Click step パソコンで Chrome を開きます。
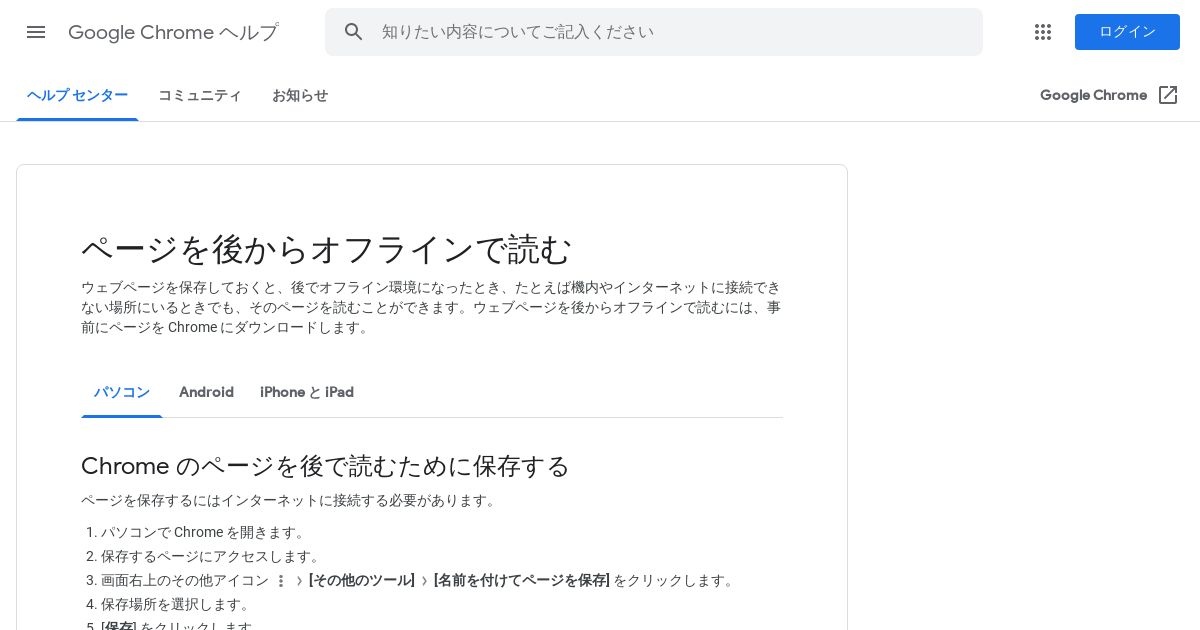1200x630 pixels. click(x=205, y=532)
